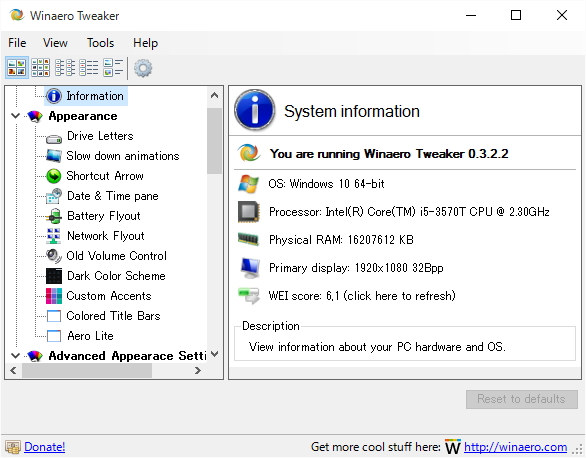Select the list view toolbar icon
This screenshot has height=458, width=586.
coord(65,68)
